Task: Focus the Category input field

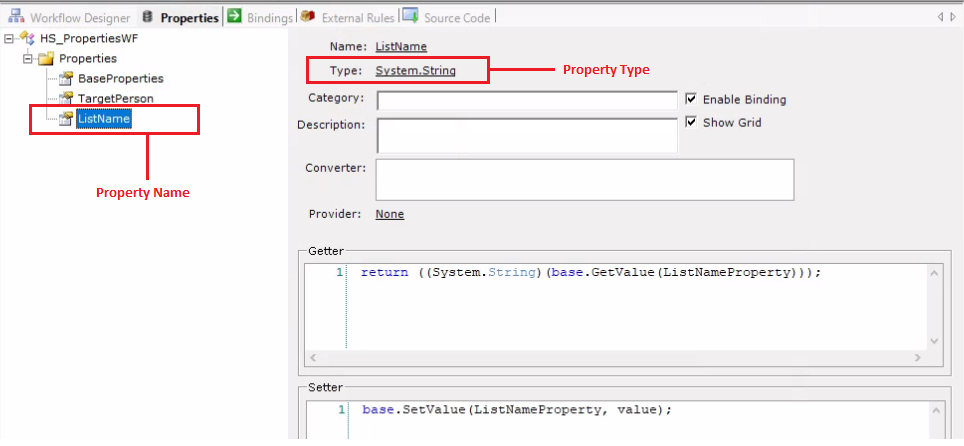Action: point(527,100)
